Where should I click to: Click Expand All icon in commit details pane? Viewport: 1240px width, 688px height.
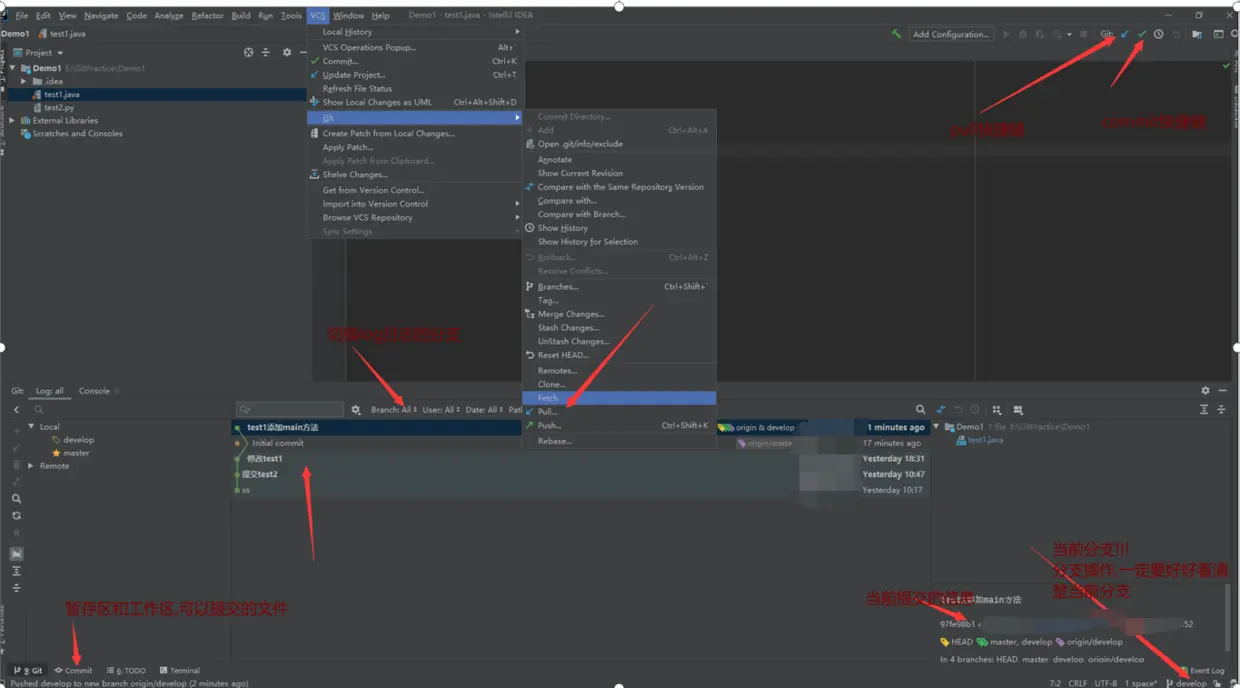pyautogui.click(x=1204, y=409)
